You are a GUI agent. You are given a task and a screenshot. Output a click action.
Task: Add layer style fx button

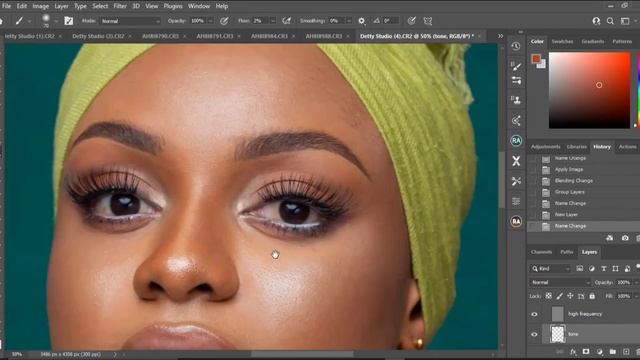[573, 352]
